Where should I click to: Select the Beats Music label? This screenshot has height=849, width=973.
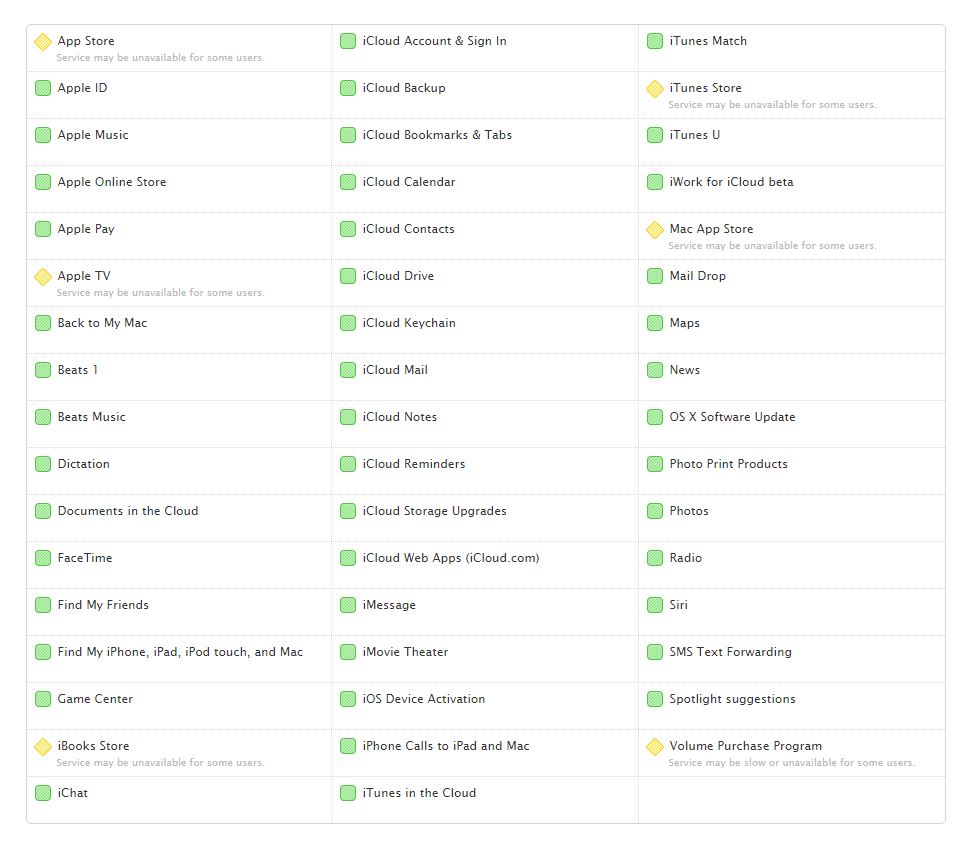pos(91,417)
